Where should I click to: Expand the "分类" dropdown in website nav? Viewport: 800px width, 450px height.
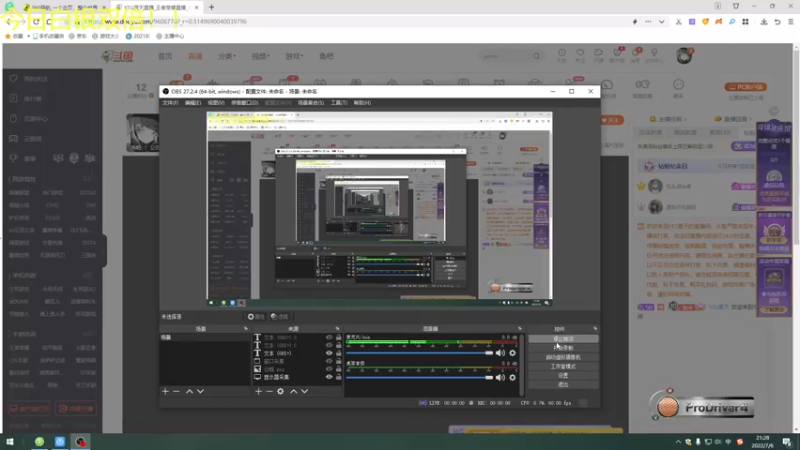coord(227,56)
